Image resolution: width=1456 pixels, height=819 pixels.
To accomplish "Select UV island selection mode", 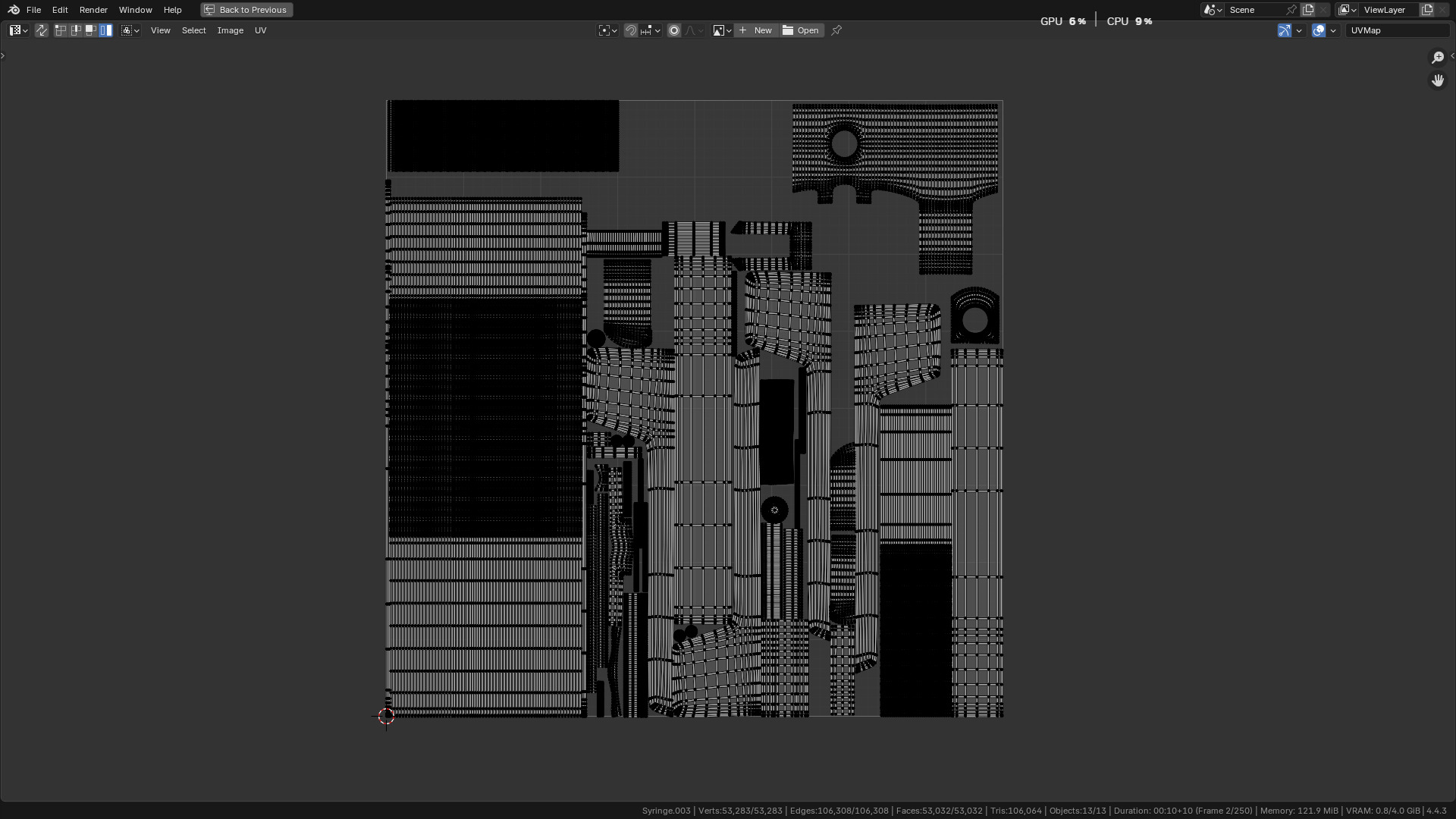I will point(106,30).
